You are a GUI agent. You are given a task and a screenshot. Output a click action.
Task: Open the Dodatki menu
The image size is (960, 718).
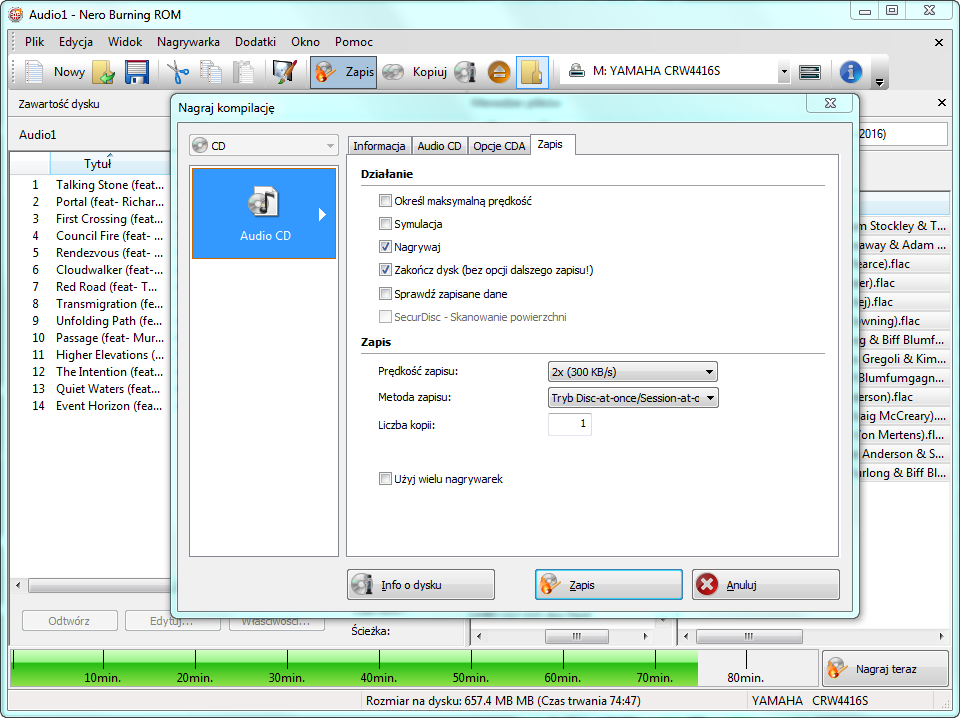point(255,42)
